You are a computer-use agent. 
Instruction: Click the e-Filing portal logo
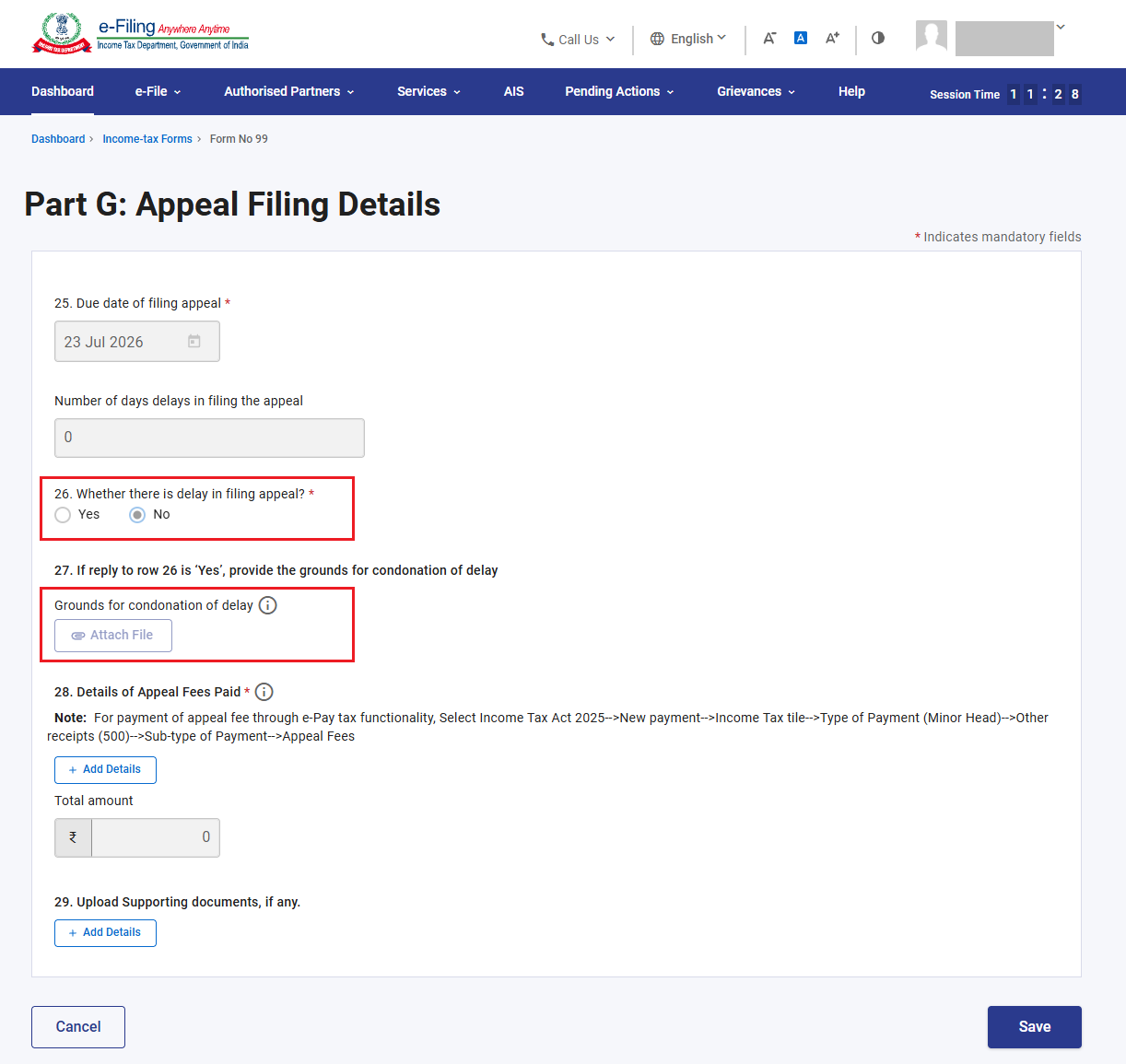(140, 33)
